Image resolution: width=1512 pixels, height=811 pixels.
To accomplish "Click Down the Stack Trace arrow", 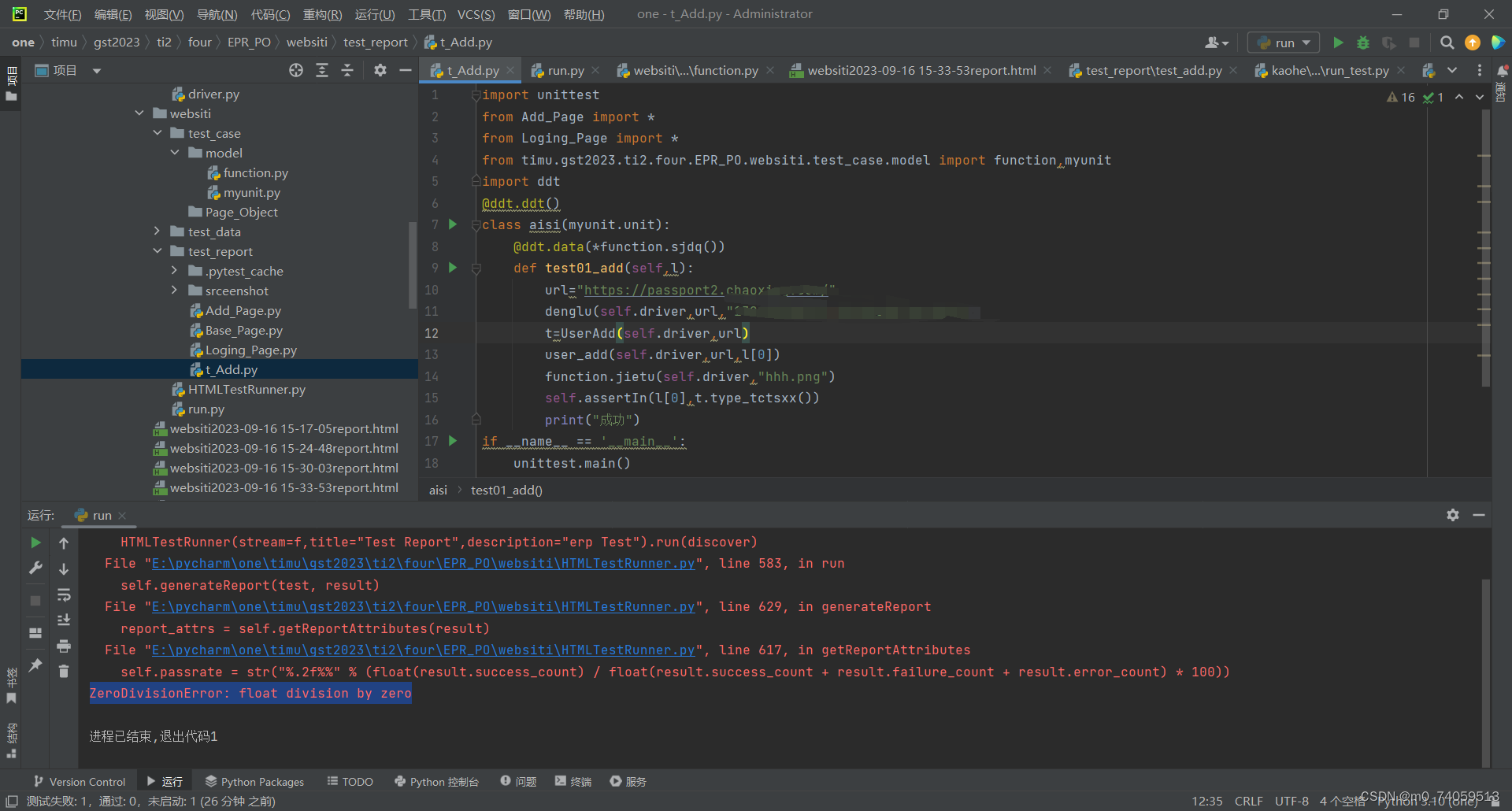I will pyautogui.click(x=64, y=568).
